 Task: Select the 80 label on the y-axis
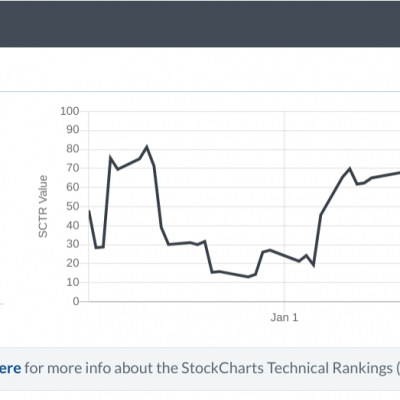73,149
